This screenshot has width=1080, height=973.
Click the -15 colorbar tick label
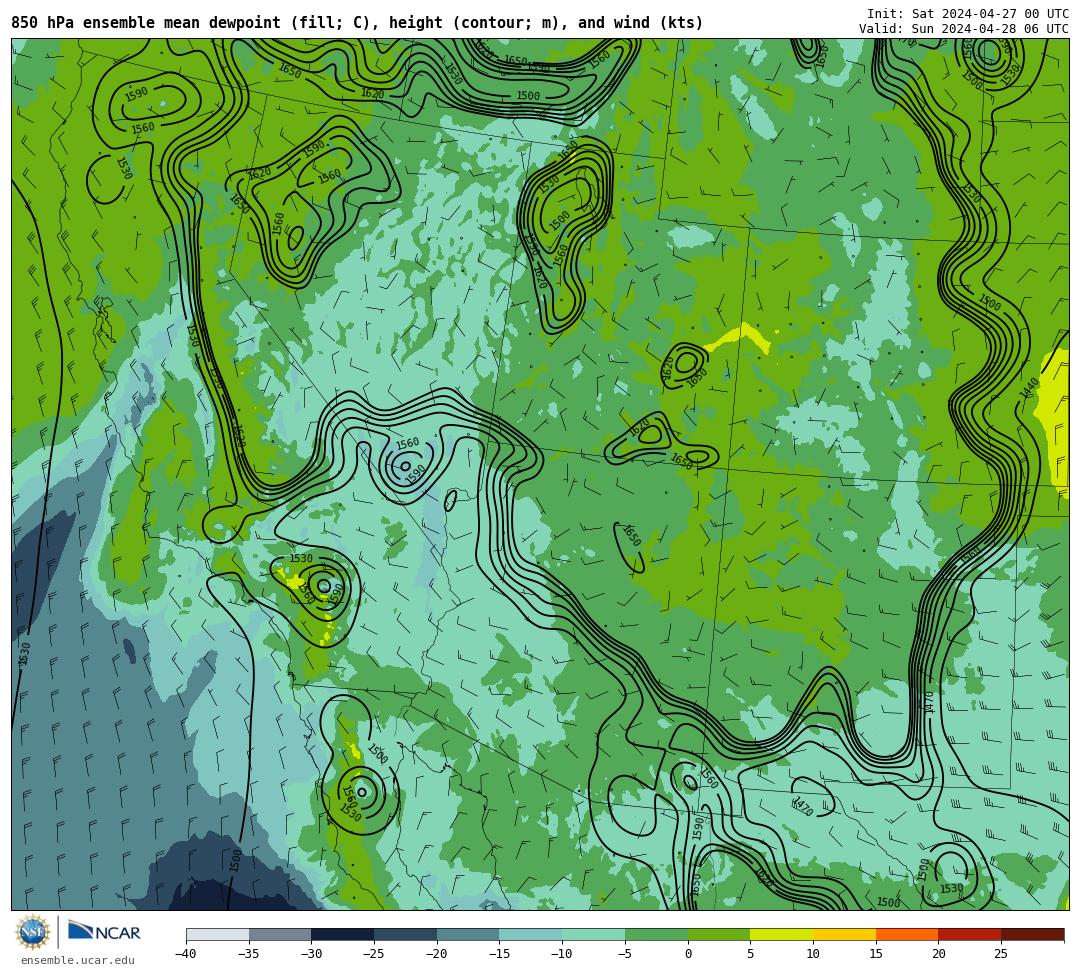[x=499, y=954]
